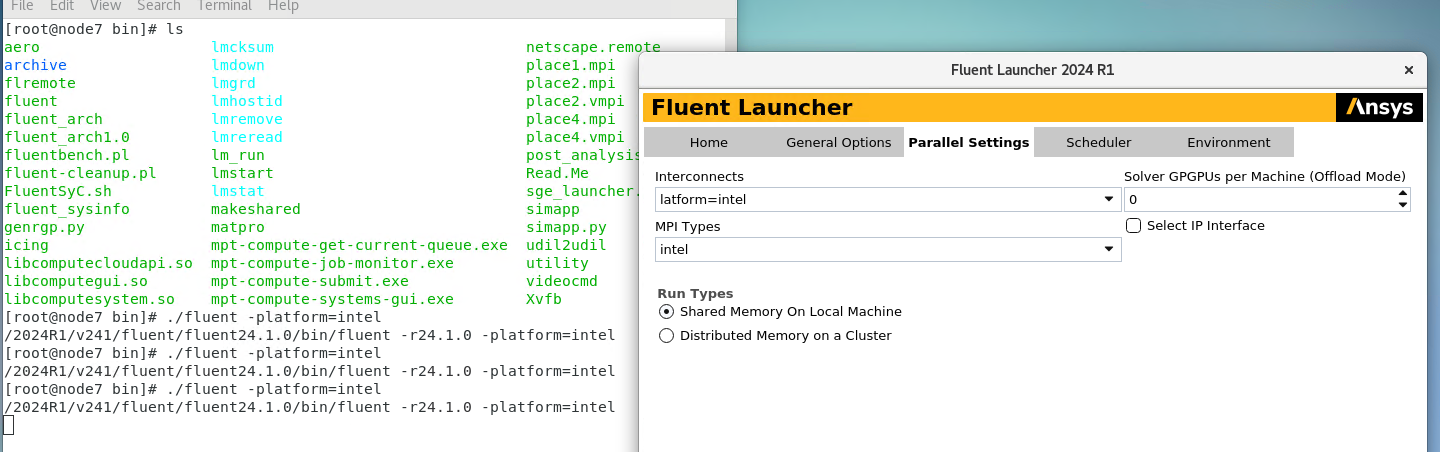Click 'lm_run' in the terminal listing
The image size is (1440, 452).
(238, 155)
